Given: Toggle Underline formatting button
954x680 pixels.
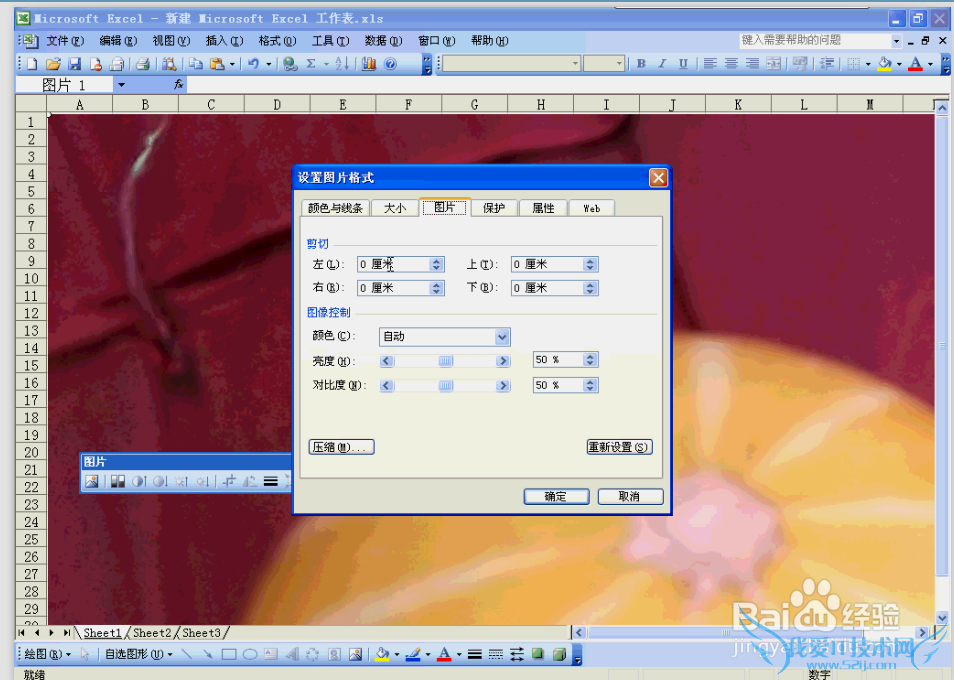Looking at the screenshot, I should point(683,64).
